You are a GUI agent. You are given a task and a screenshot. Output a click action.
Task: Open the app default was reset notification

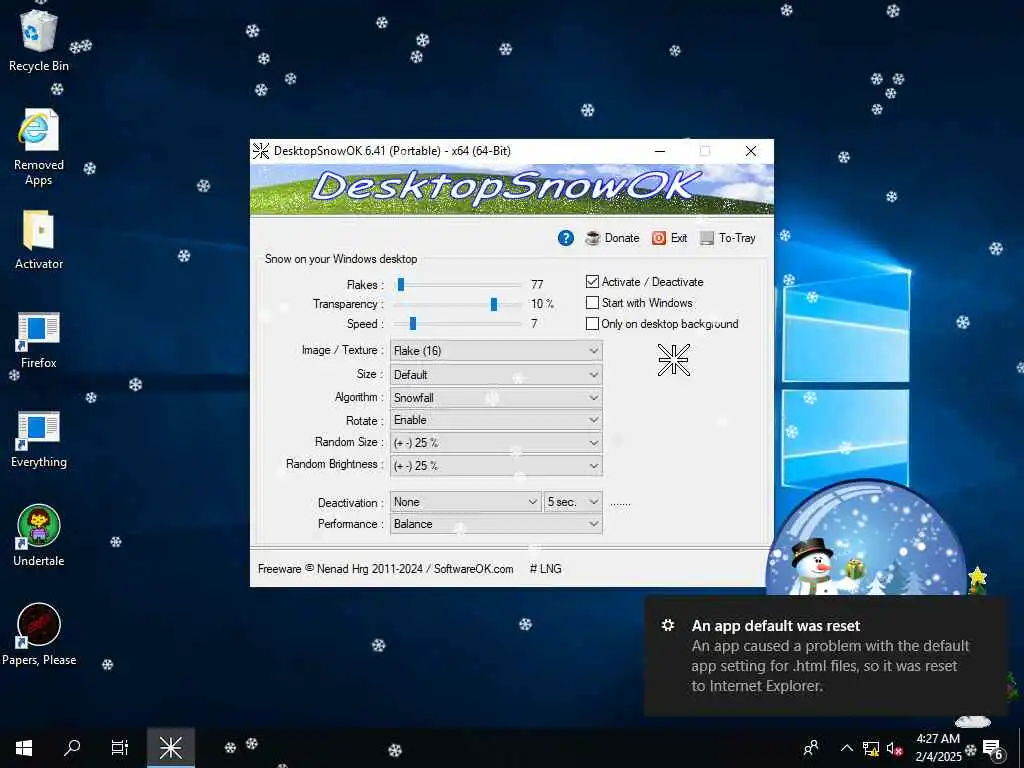click(x=825, y=655)
